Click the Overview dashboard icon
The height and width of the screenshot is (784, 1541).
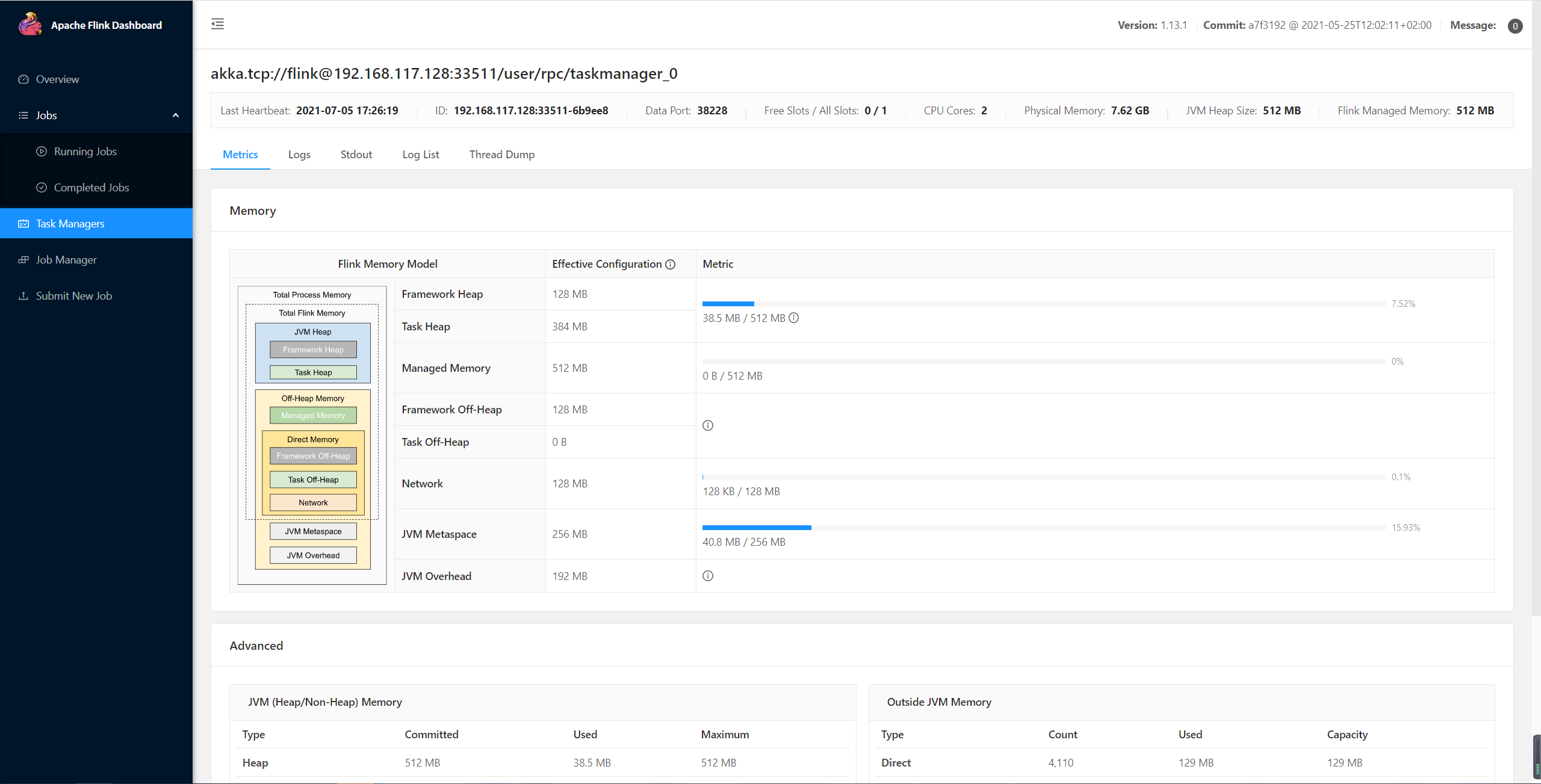coord(23,79)
